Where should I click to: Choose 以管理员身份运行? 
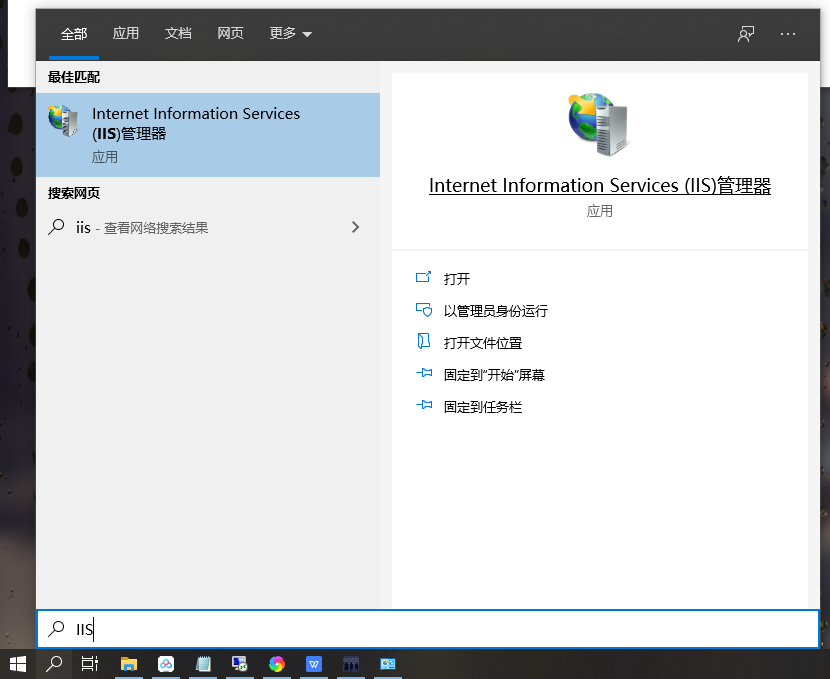[495, 311]
